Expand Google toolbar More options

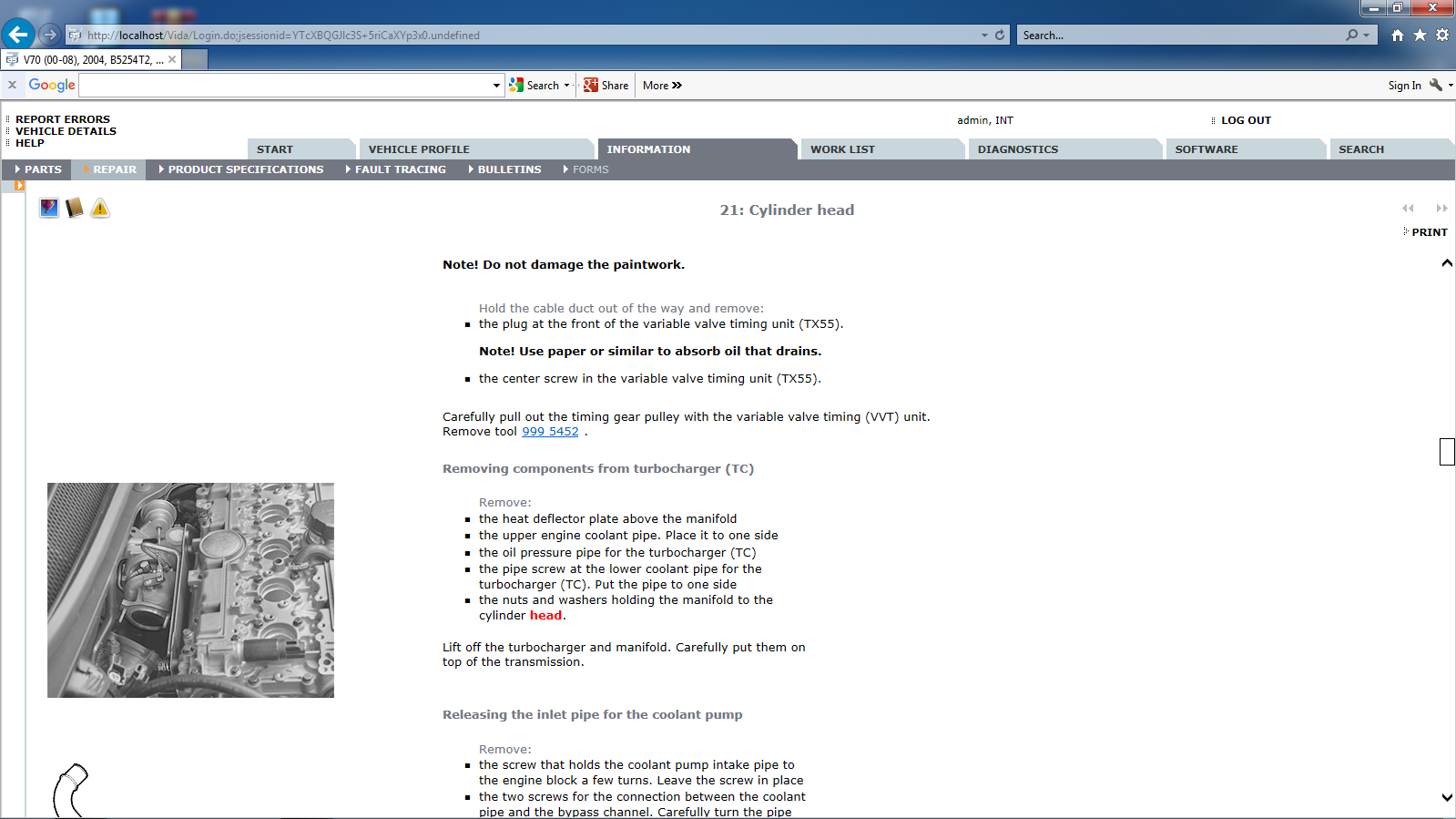(662, 86)
